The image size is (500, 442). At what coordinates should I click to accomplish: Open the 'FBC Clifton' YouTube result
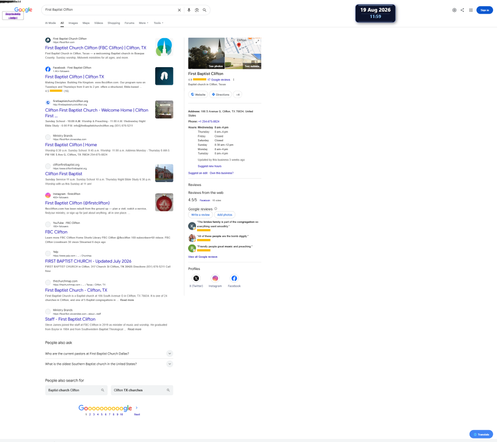[56, 232]
